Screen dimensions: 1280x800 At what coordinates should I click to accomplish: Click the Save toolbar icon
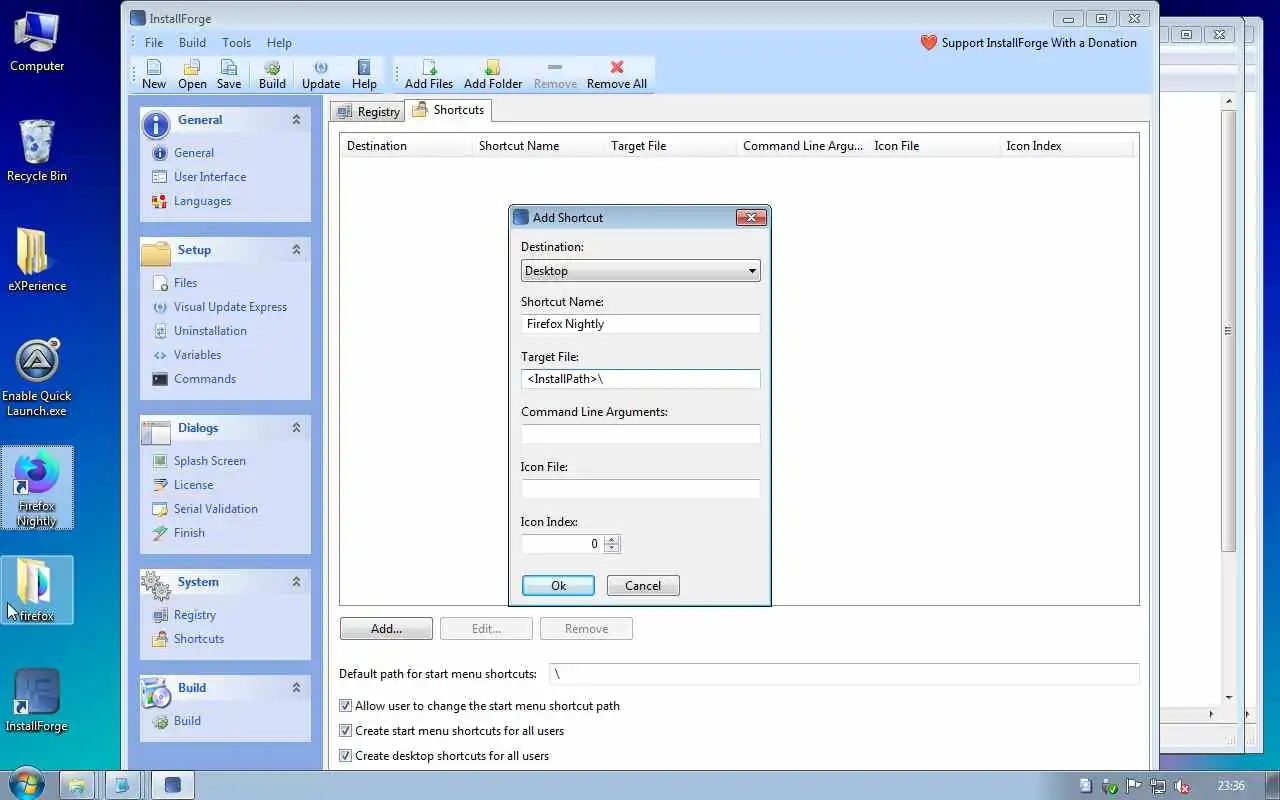tap(229, 74)
